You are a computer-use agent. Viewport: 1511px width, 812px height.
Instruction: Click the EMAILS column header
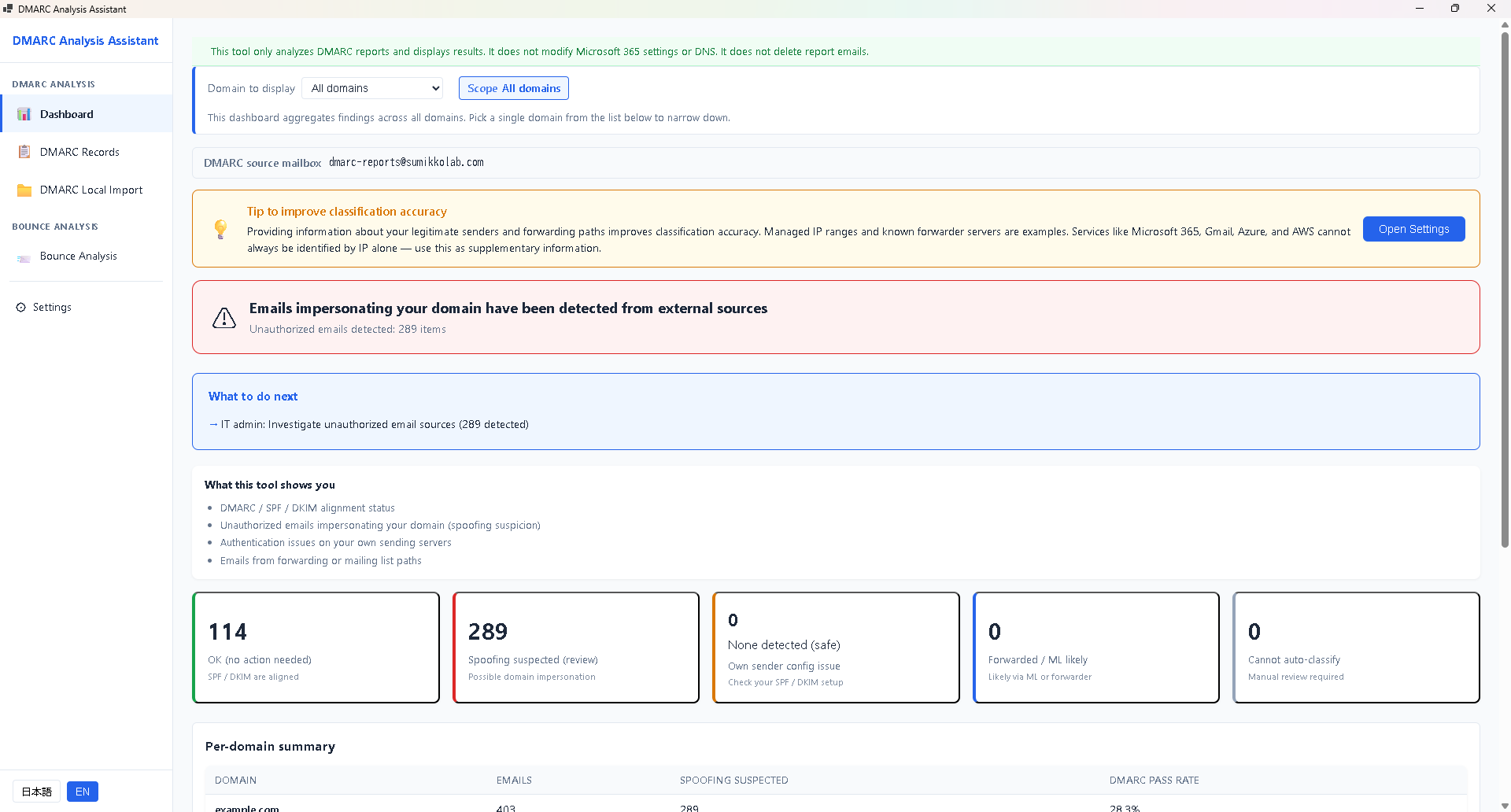pos(514,781)
